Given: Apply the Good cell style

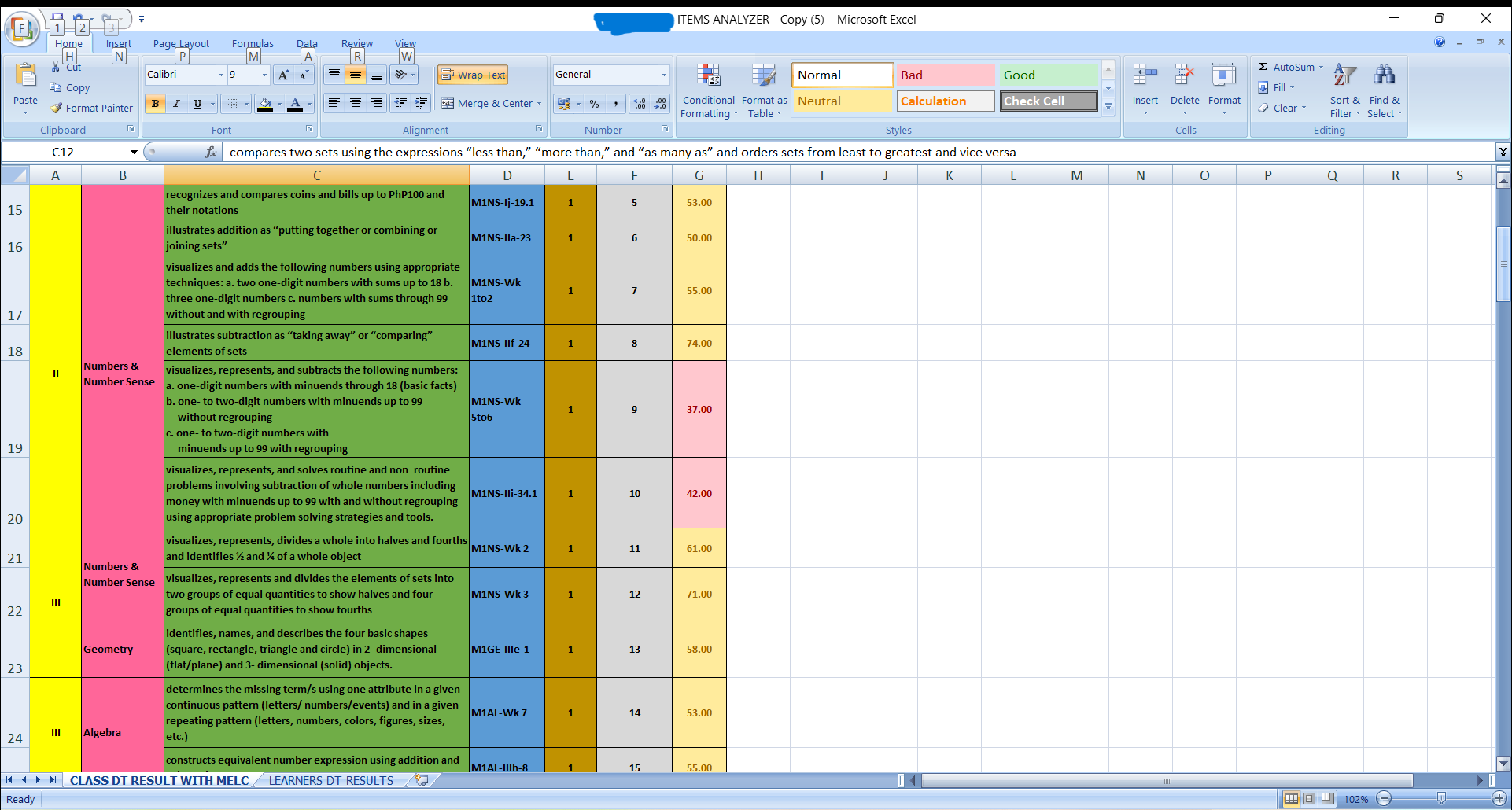Looking at the screenshot, I should tap(1048, 75).
